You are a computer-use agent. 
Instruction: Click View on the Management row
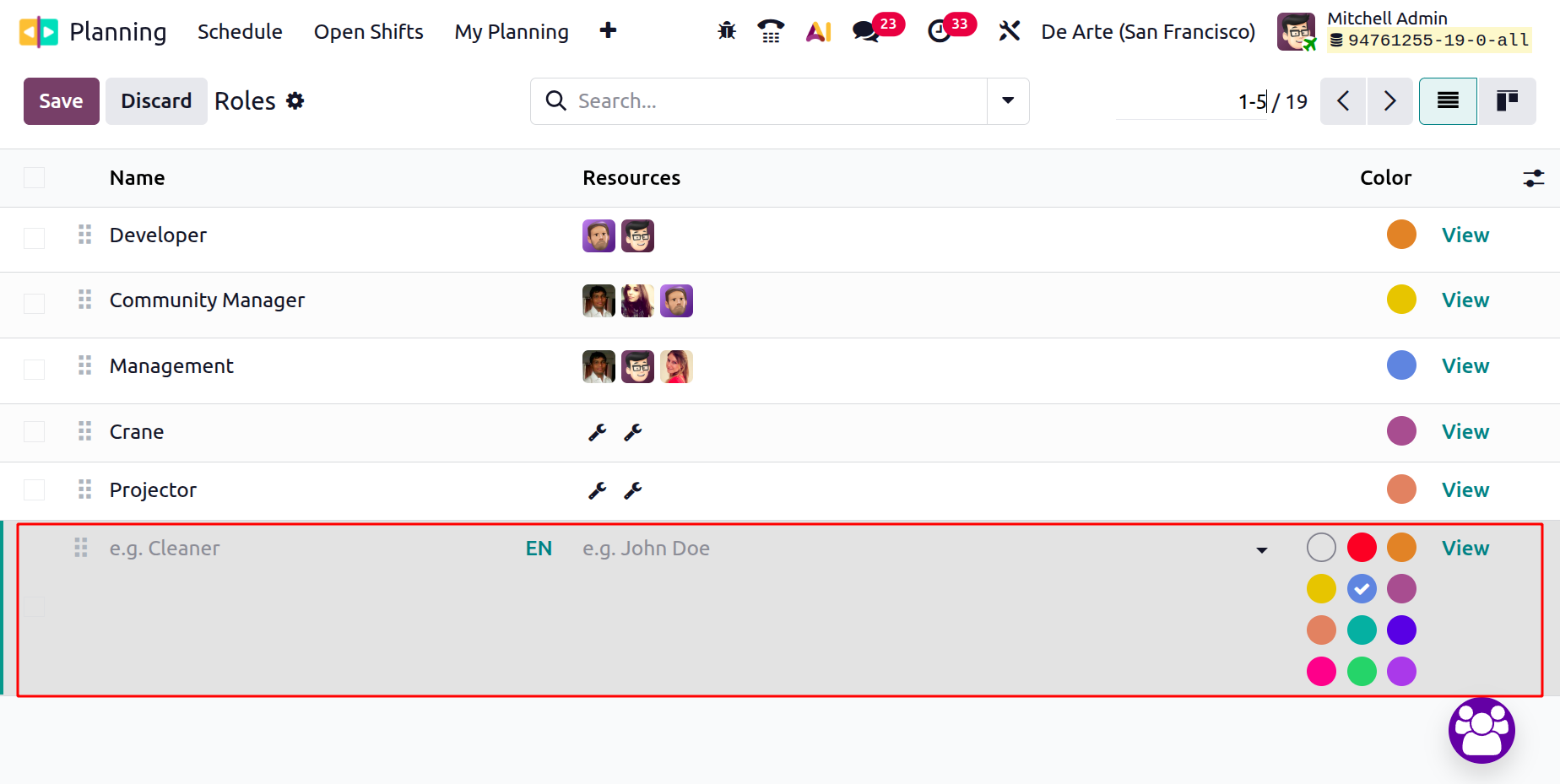tap(1465, 365)
